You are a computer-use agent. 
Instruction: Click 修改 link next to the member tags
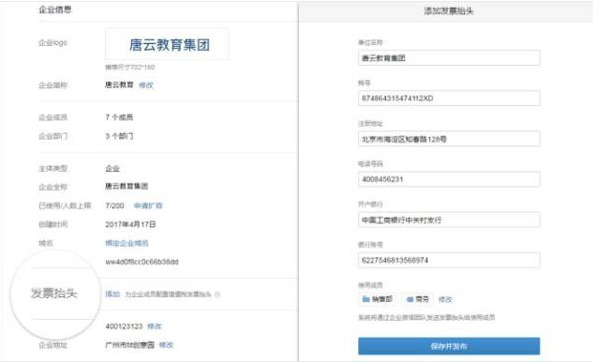445,299
